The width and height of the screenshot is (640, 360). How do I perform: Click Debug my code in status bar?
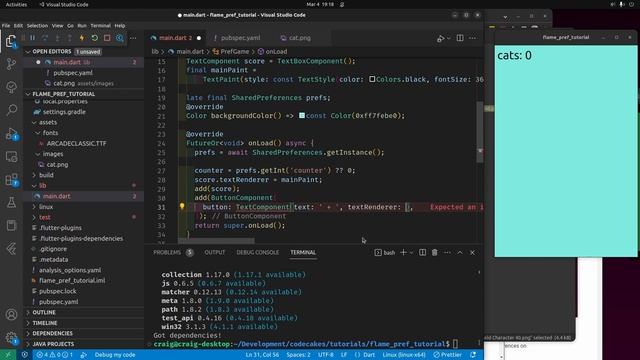pyautogui.click(x=115, y=355)
